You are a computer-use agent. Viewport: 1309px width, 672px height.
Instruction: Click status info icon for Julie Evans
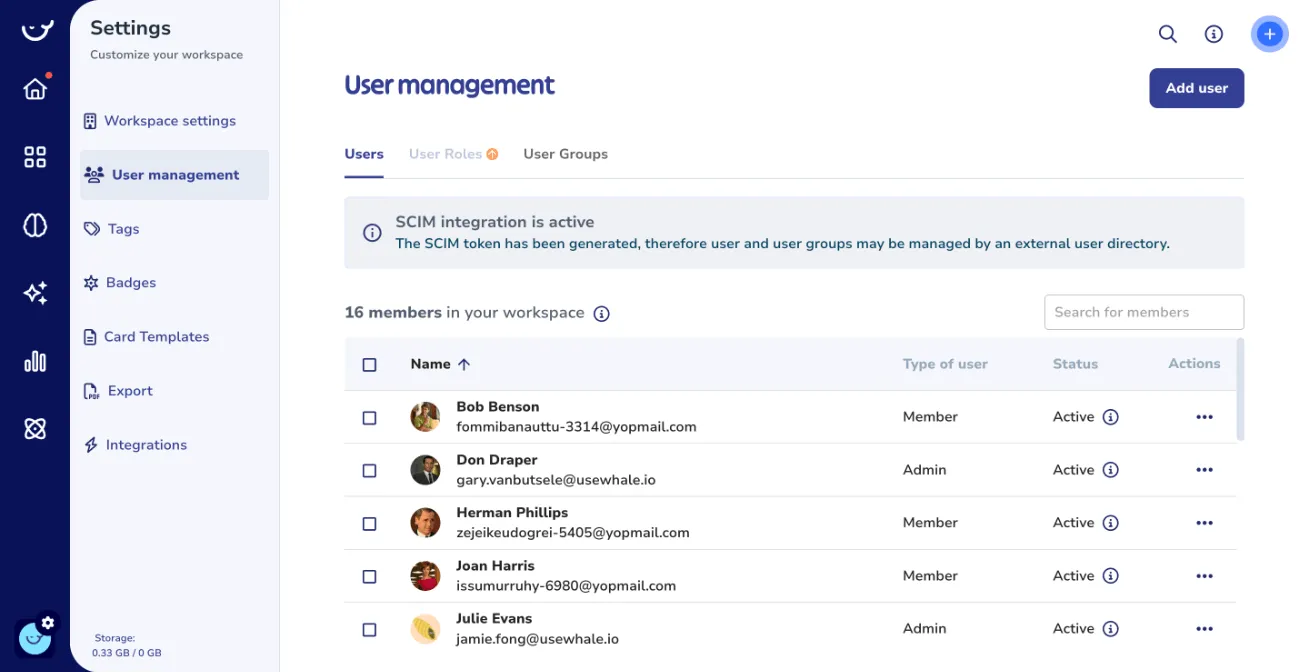coord(1110,629)
